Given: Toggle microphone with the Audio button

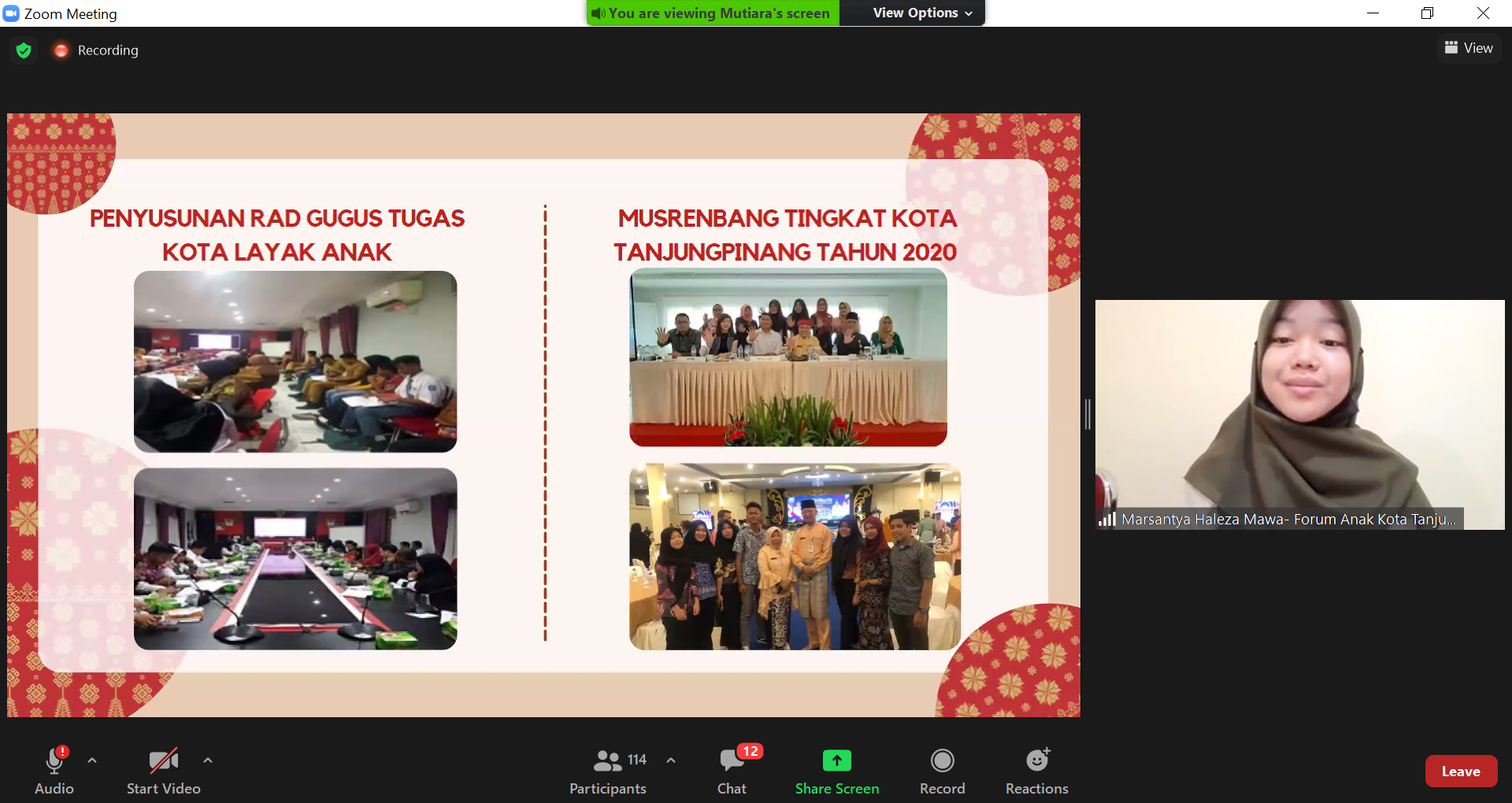Looking at the screenshot, I should coord(54,771).
